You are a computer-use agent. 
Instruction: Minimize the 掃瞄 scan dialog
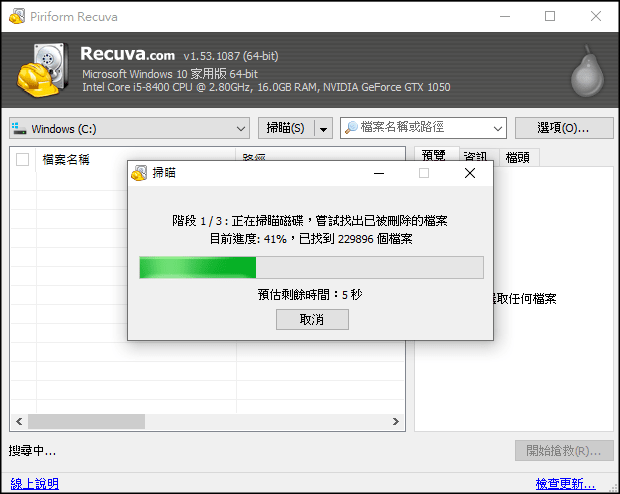click(379, 173)
